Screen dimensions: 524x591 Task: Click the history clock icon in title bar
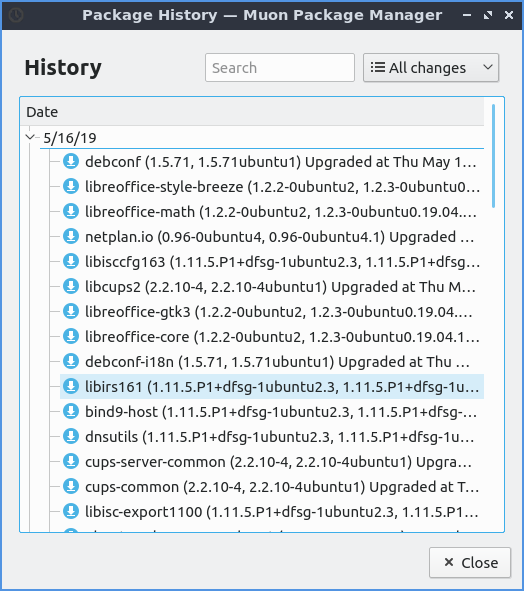point(16,15)
